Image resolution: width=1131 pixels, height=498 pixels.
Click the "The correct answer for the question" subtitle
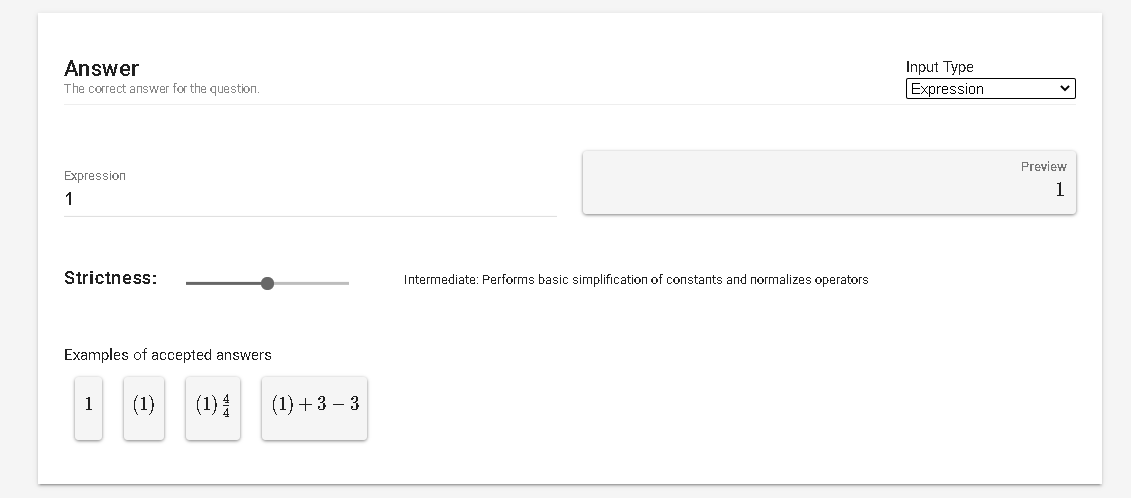pyautogui.click(x=161, y=89)
